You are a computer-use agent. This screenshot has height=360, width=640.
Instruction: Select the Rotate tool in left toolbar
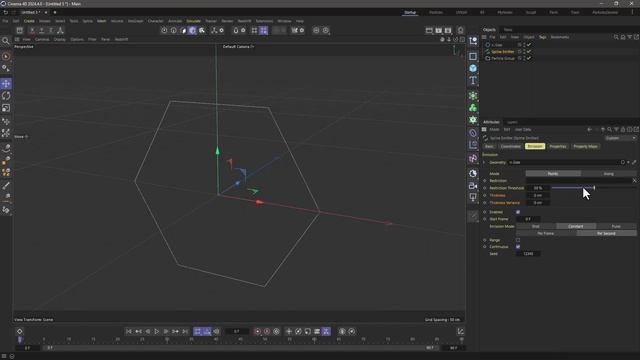6,96
